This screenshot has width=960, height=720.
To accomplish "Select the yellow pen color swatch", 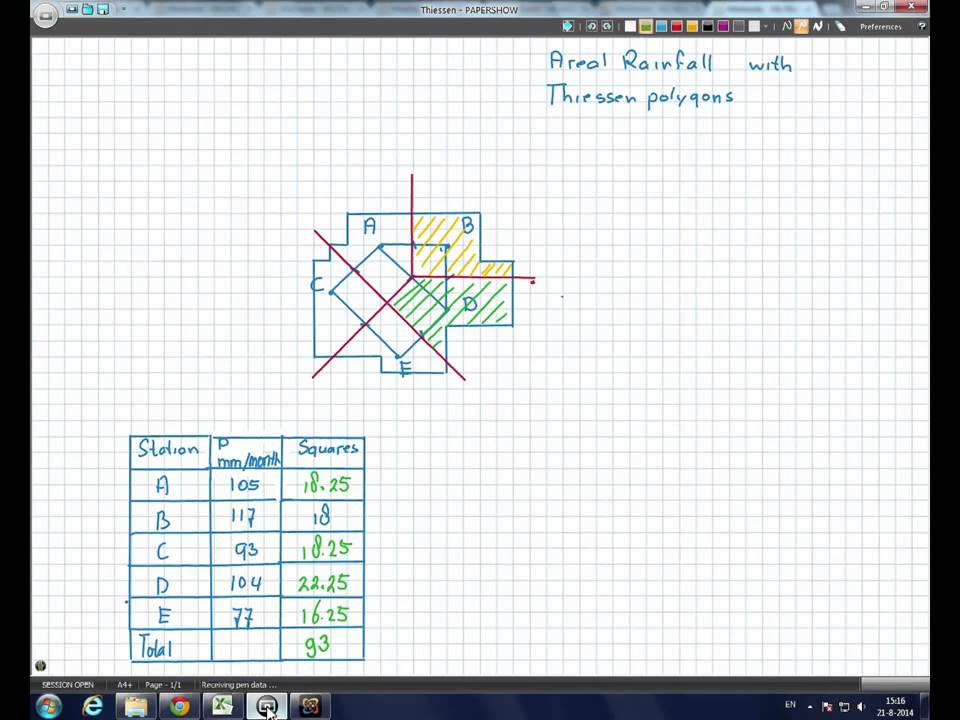I will tap(692, 26).
